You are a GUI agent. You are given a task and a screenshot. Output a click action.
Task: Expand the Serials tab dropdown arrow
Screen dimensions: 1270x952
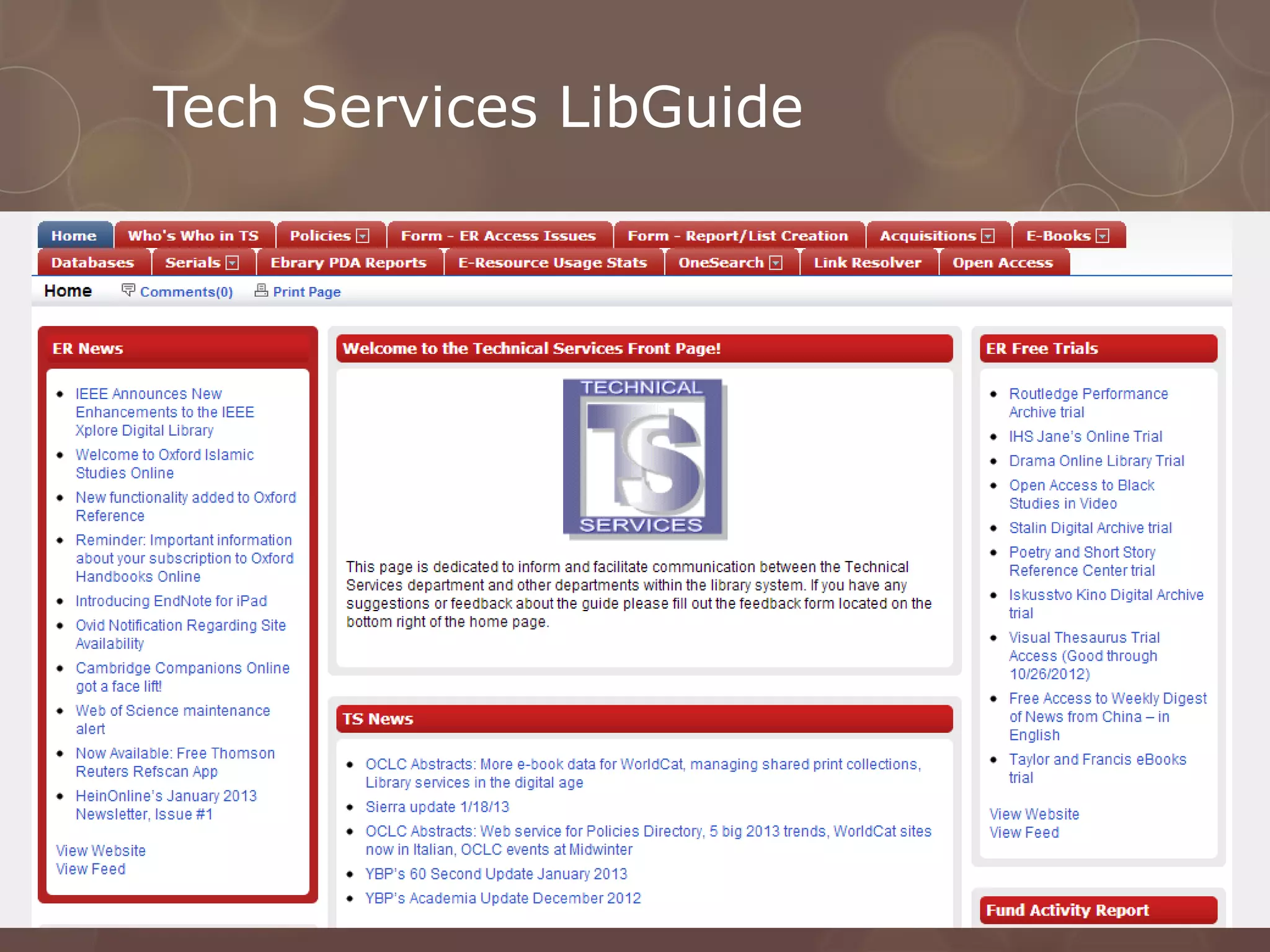click(x=233, y=263)
